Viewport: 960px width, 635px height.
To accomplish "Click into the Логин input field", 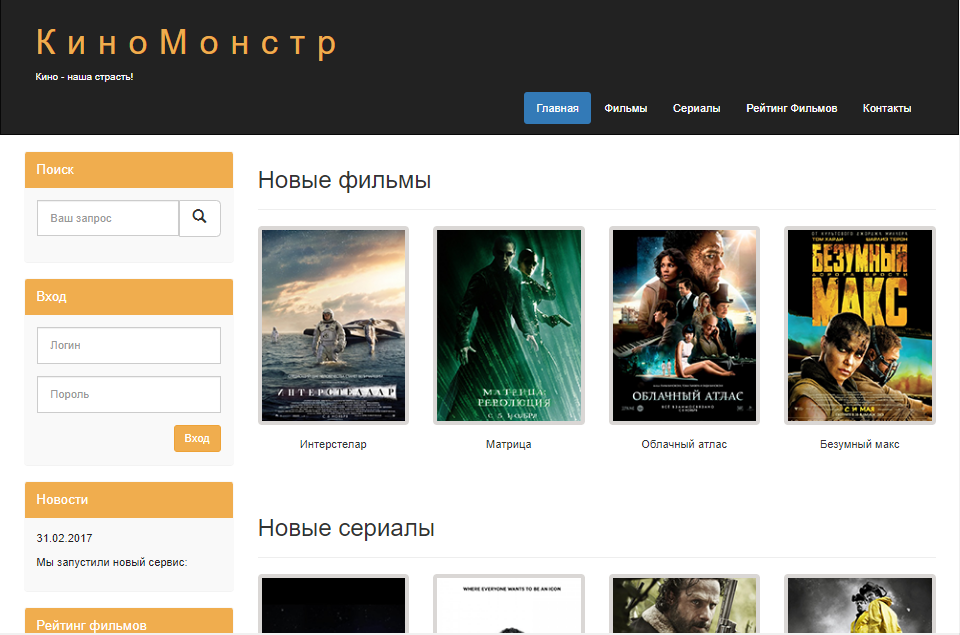I will pos(129,345).
